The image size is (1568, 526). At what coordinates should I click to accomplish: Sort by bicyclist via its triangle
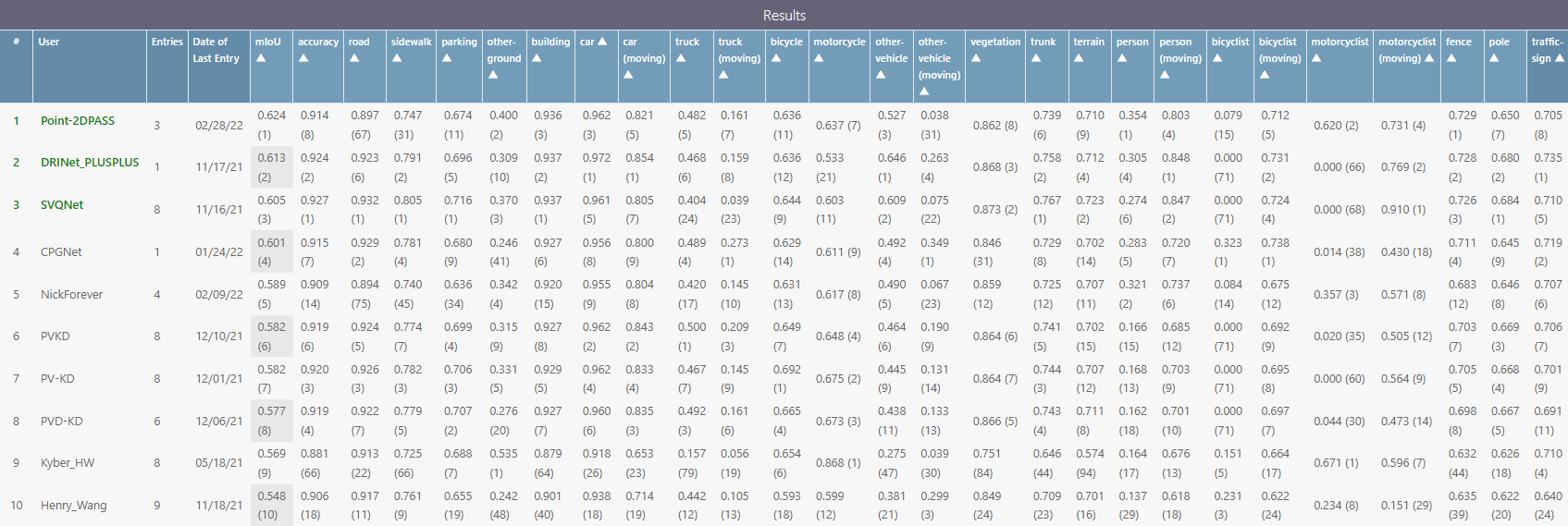(x=1217, y=58)
